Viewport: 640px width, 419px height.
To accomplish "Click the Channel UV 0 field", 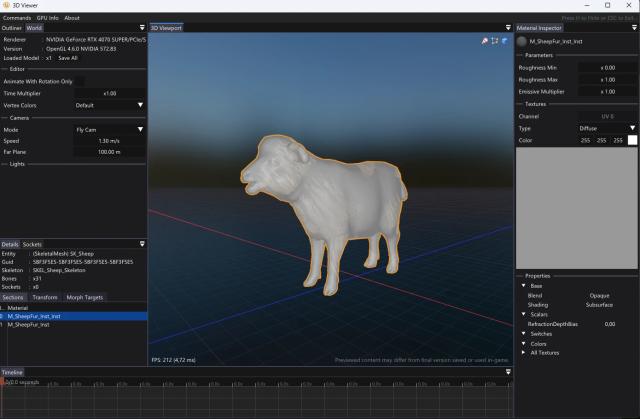I will pyautogui.click(x=607, y=116).
